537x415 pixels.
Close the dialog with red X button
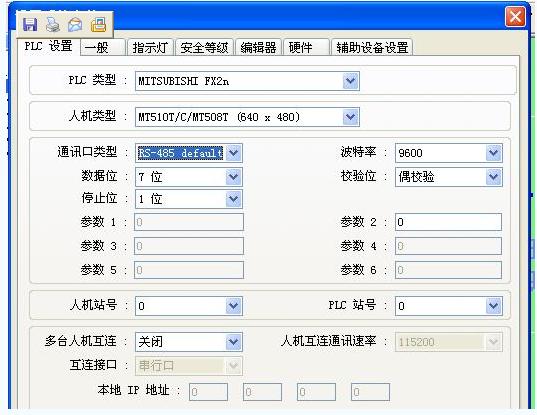515,17
